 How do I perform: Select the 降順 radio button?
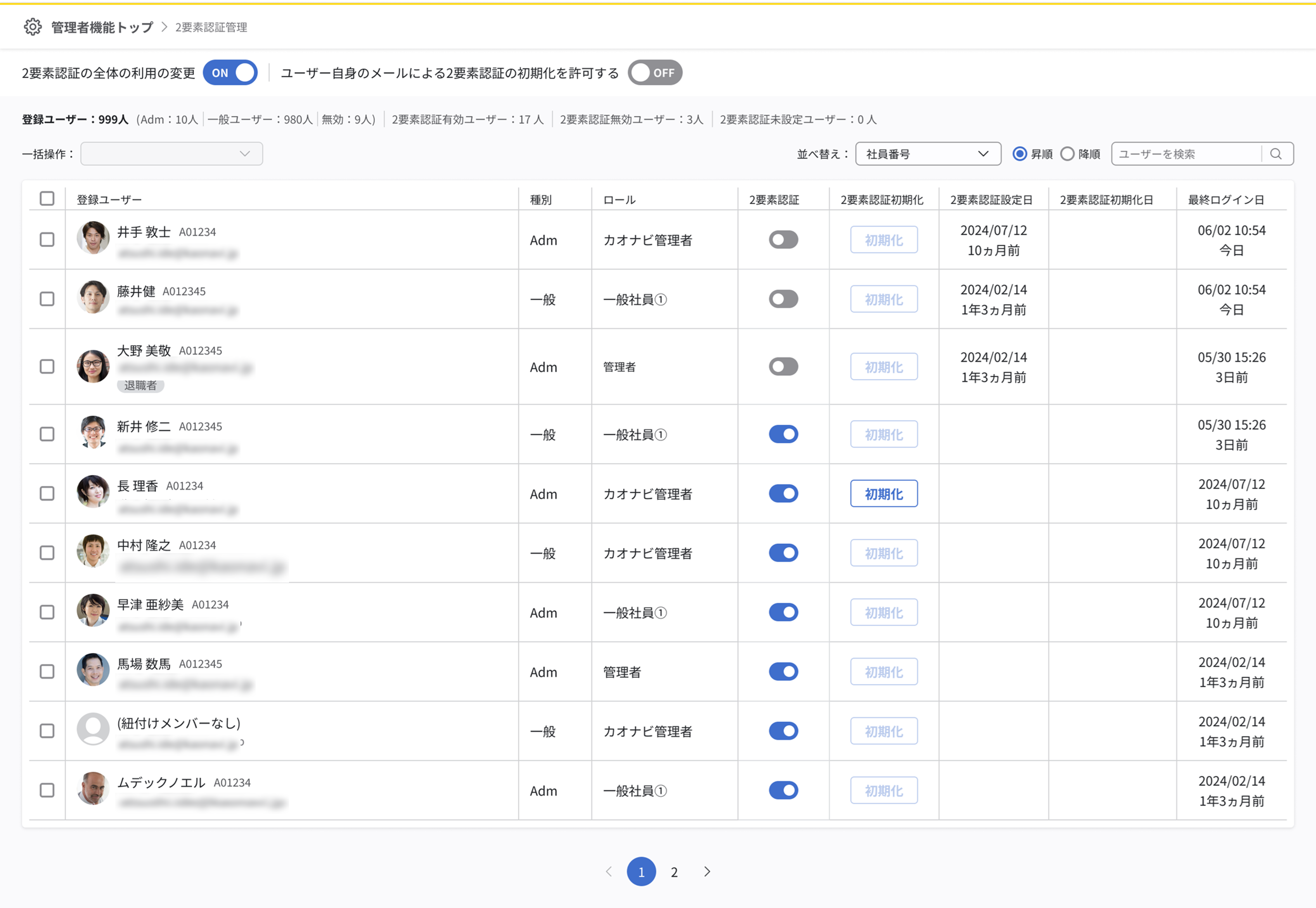click(x=1067, y=154)
